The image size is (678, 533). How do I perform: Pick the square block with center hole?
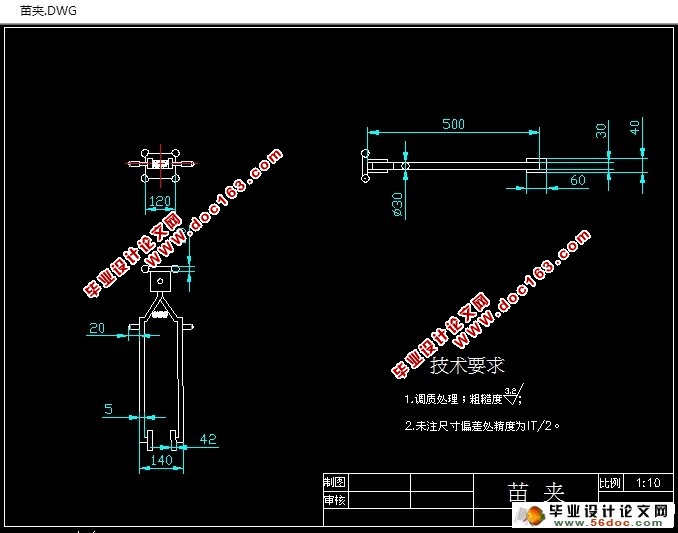[160, 281]
